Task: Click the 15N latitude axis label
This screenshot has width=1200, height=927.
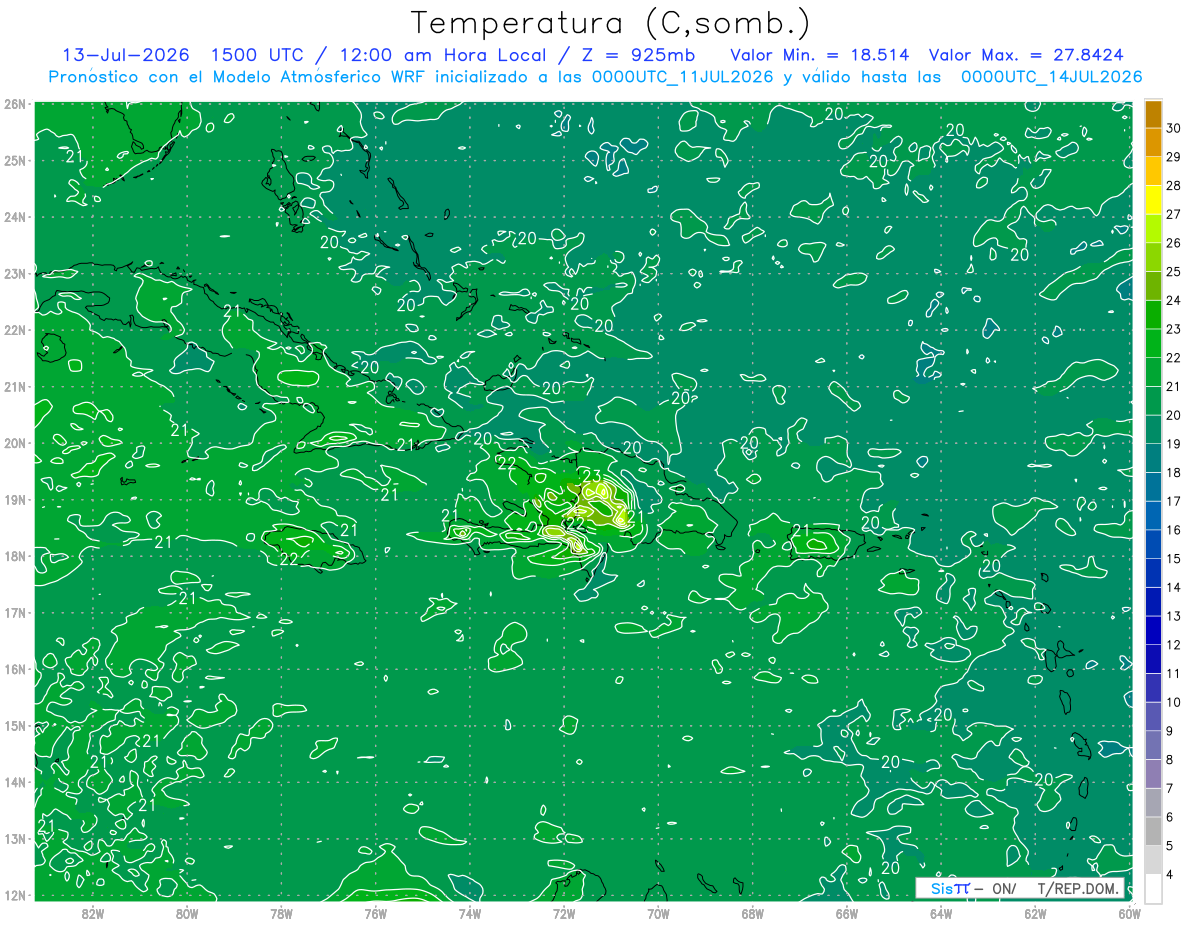Action: pyautogui.click(x=14, y=725)
